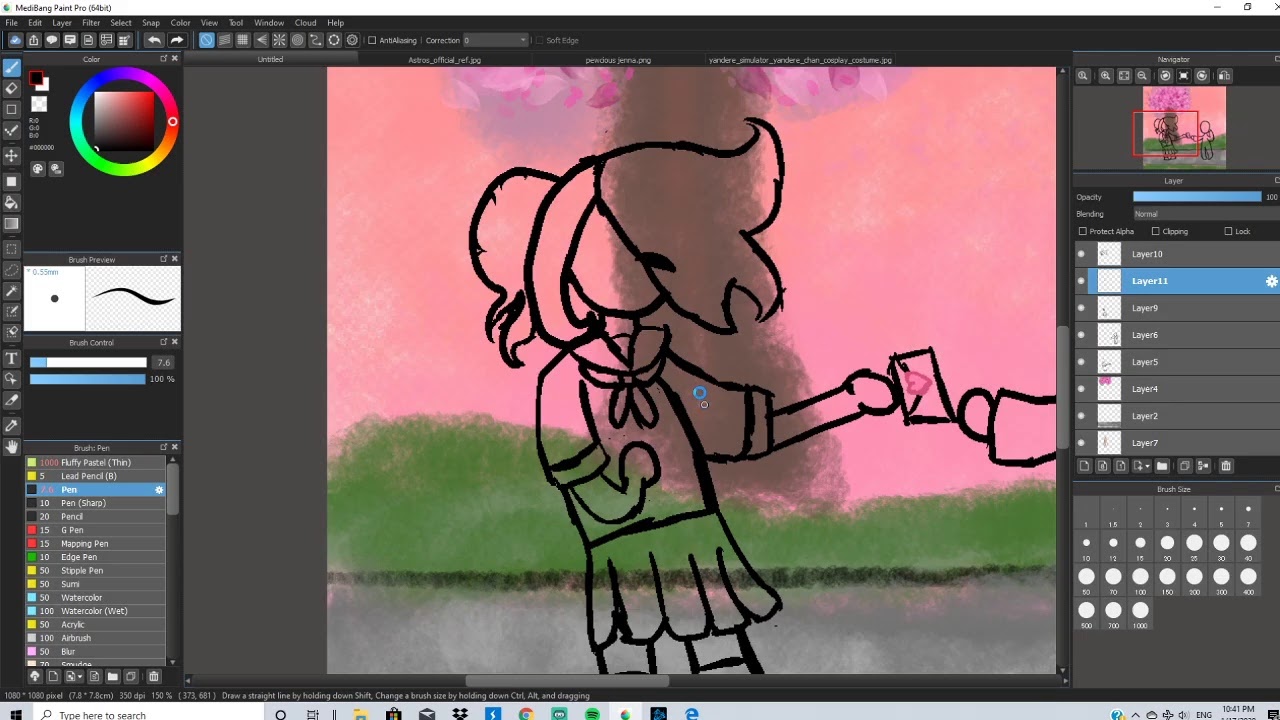Zoom in using Navigator plus magnifier
Viewport: 1280px width, 720px height.
[x=1105, y=76]
